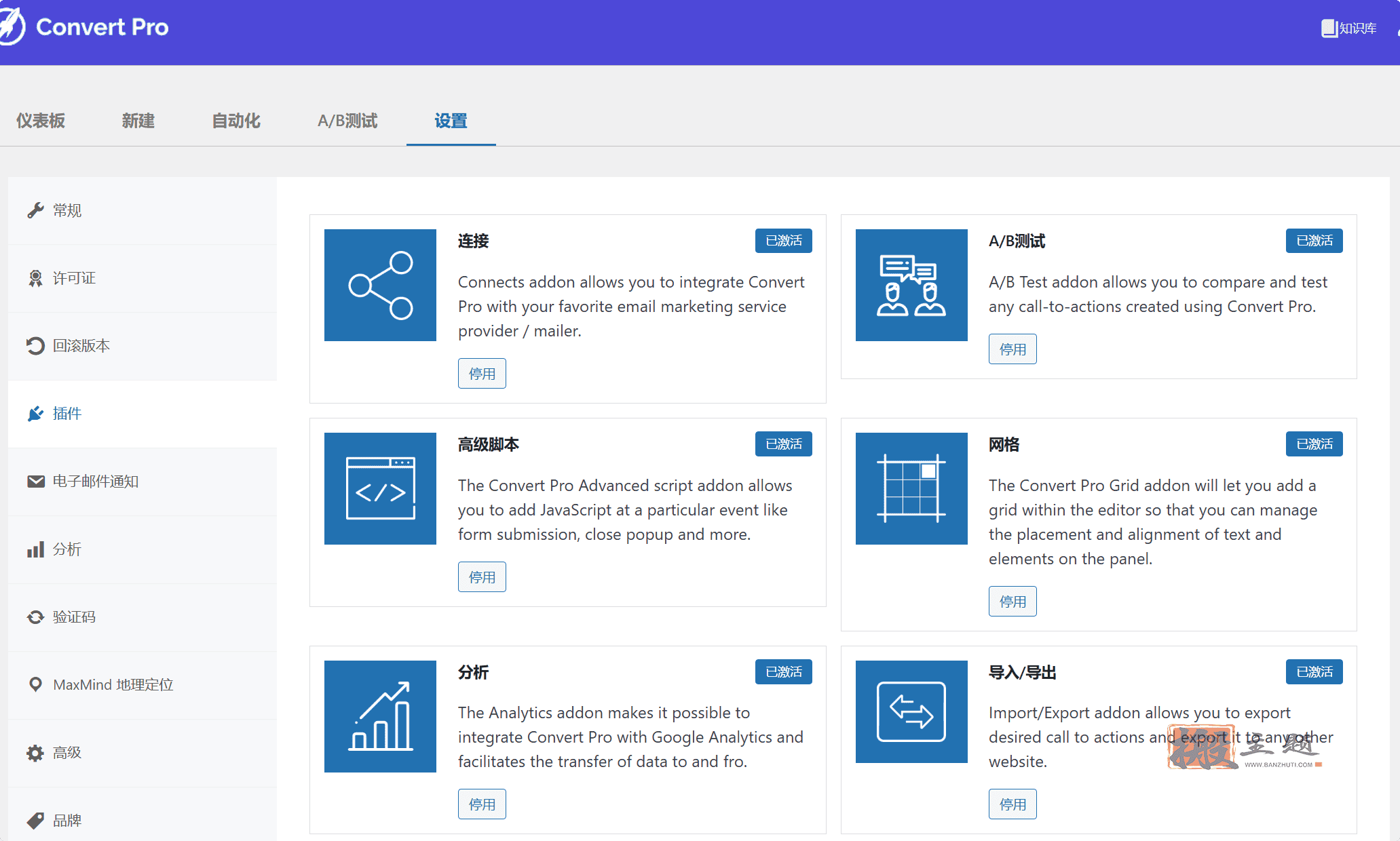1400x841 pixels.
Task: Click the "A/B Test addon allows" description
Action: coord(1158,294)
